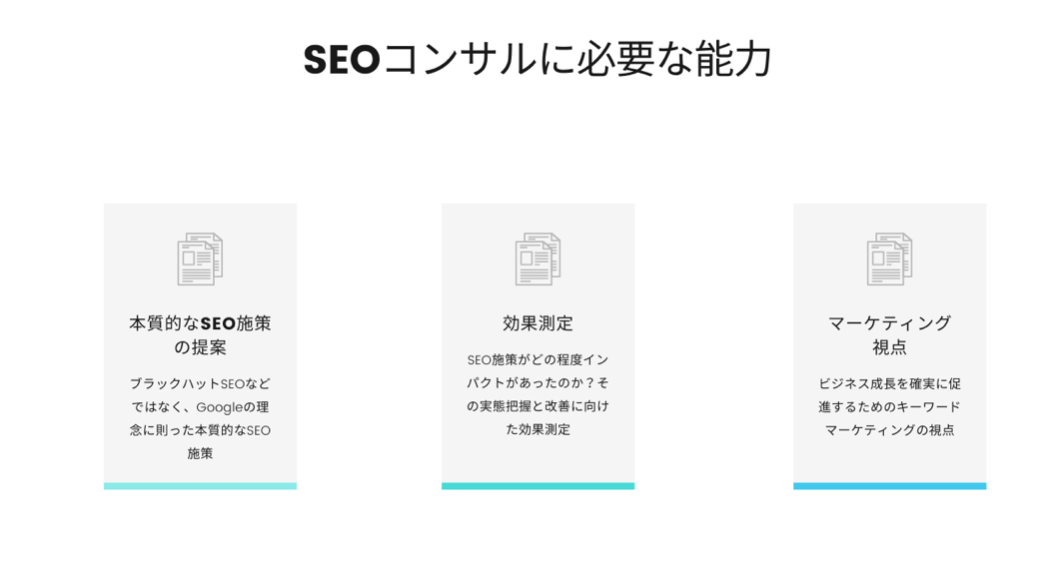Click the た効果測定 last line in the middle card

pos(538,430)
